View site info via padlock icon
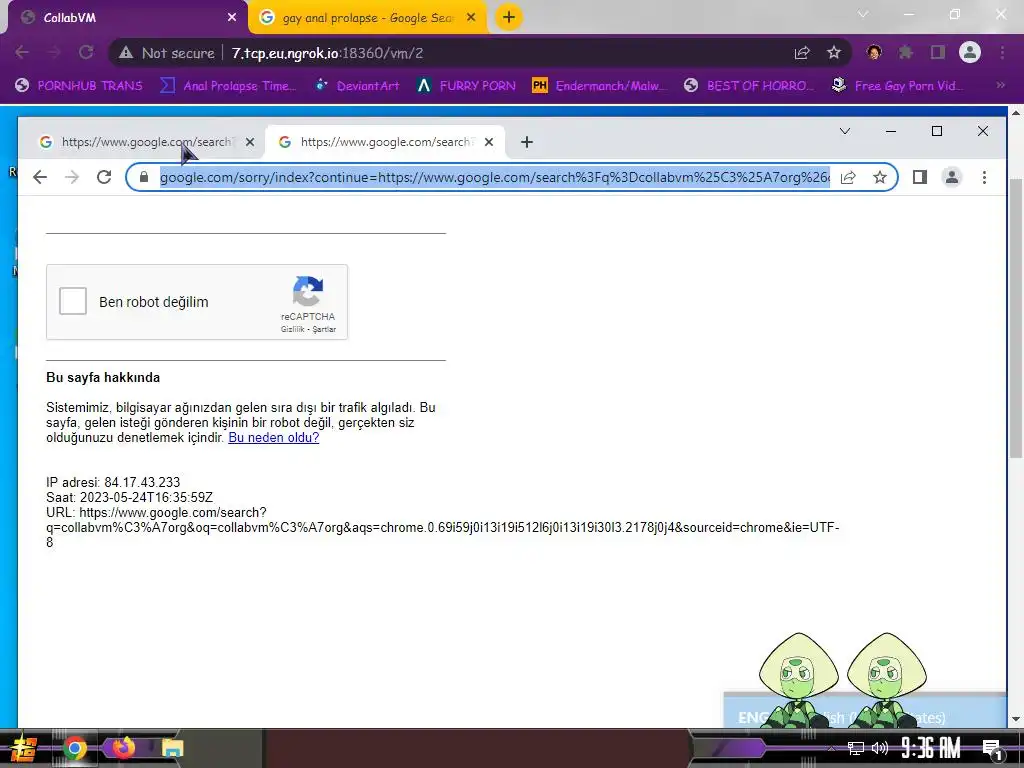Image resolution: width=1024 pixels, height=768 pixels. 144,177
